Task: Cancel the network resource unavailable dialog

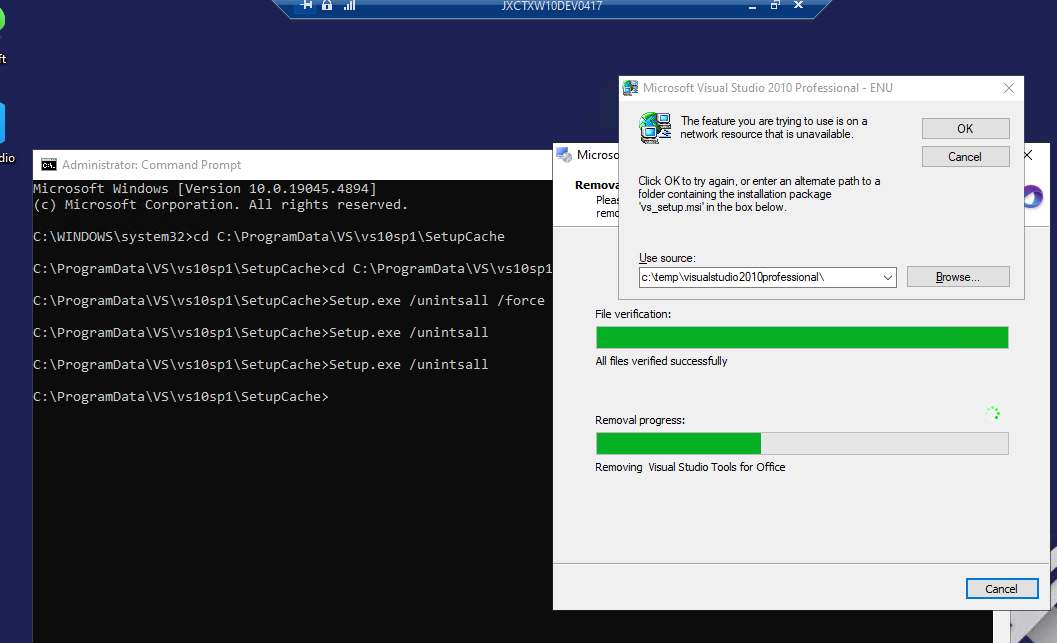Action: tap(965, 156)
